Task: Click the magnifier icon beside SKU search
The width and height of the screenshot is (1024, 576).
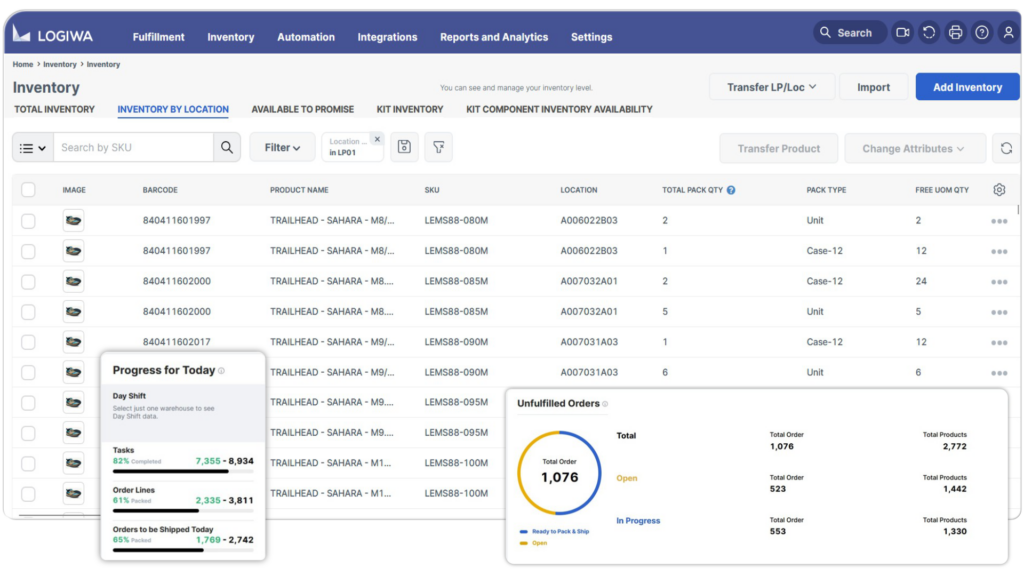Action: [x=227, y=148]
